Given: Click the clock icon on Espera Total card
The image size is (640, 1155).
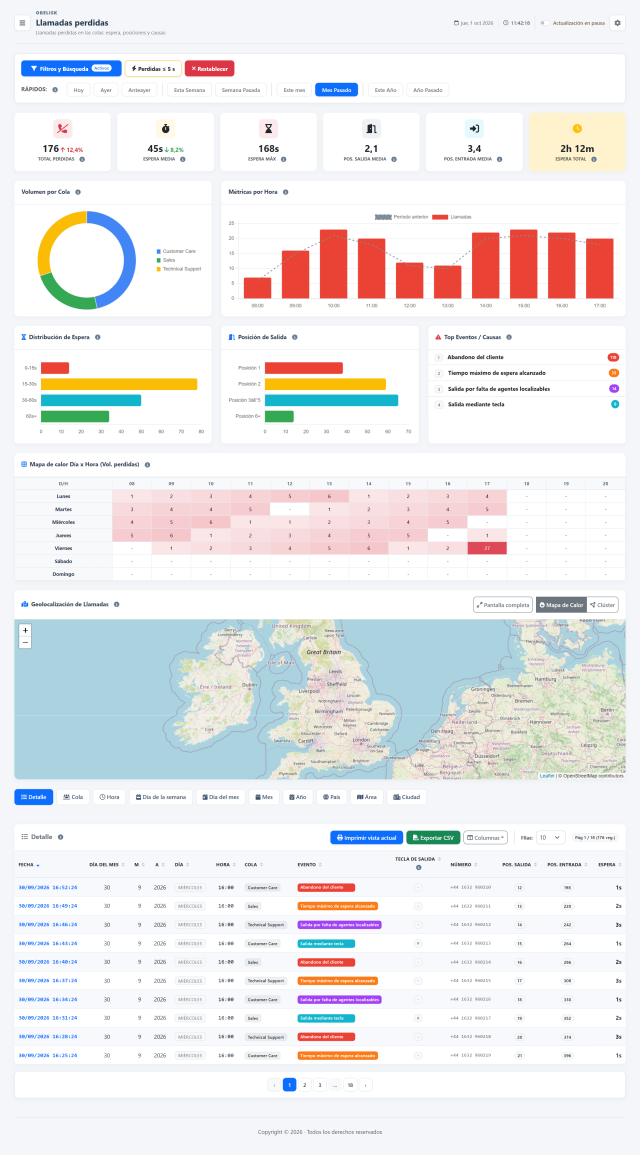Looking at the screenshot, I should pos(577,128).
